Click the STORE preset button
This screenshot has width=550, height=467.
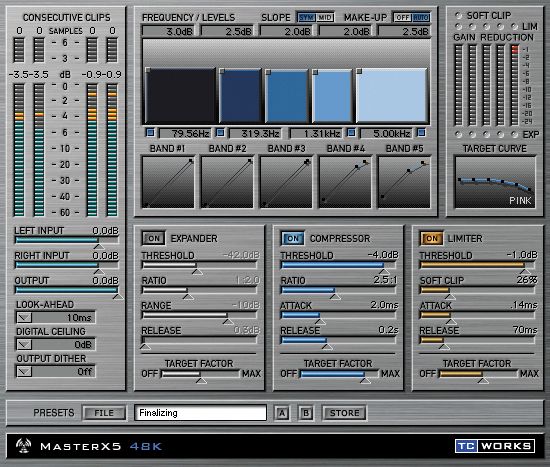point(344,413)
